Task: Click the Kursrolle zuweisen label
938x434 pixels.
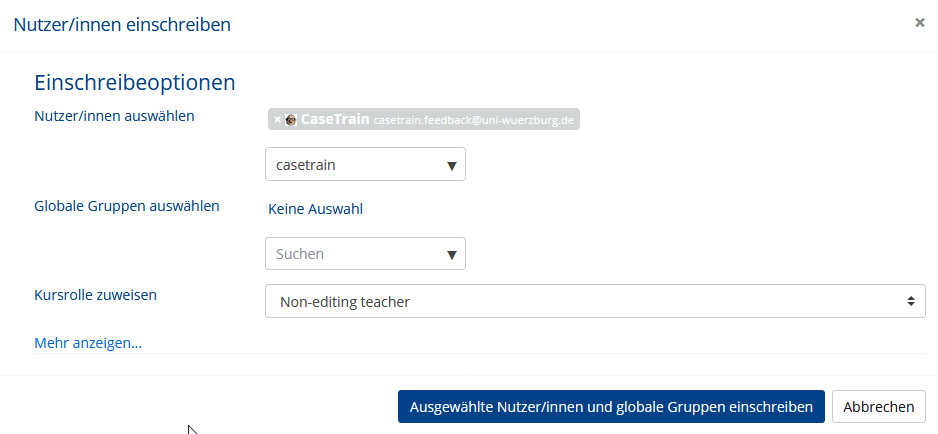Action: click(x=96, y=295)
